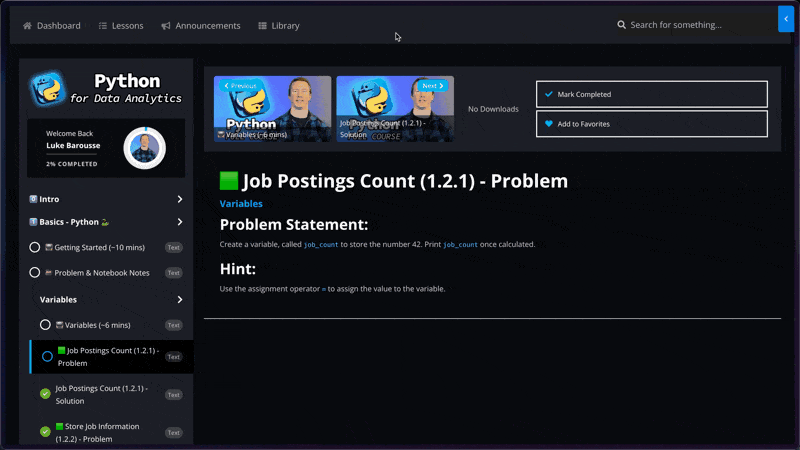
Task: Open the Lessons menu item
Action: point(121,26)
